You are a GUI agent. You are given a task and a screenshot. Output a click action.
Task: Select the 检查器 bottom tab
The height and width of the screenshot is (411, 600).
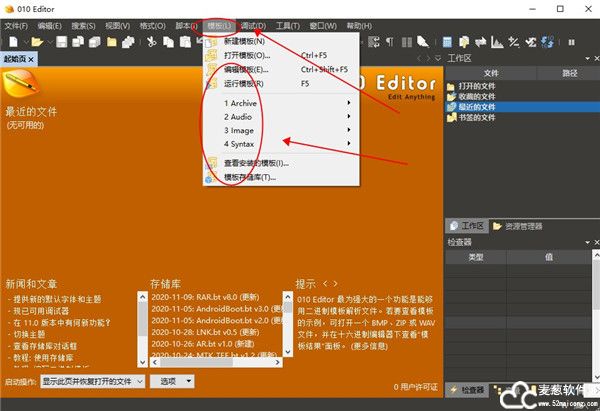[x=468, y=390]
